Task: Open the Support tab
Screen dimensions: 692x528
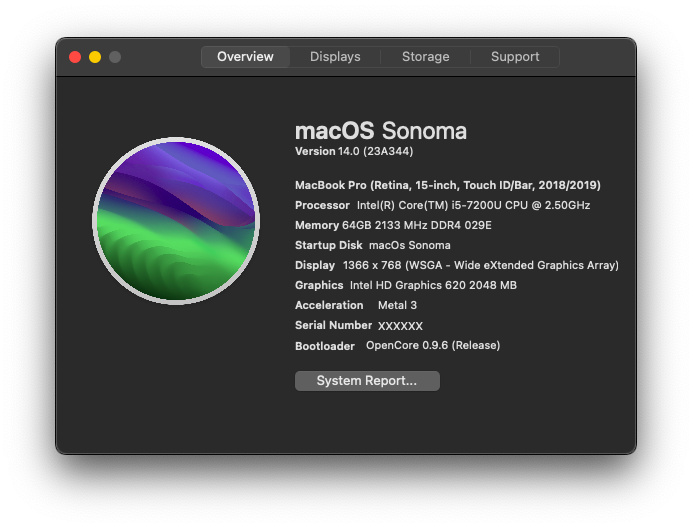Action: (x=515, y=57)
